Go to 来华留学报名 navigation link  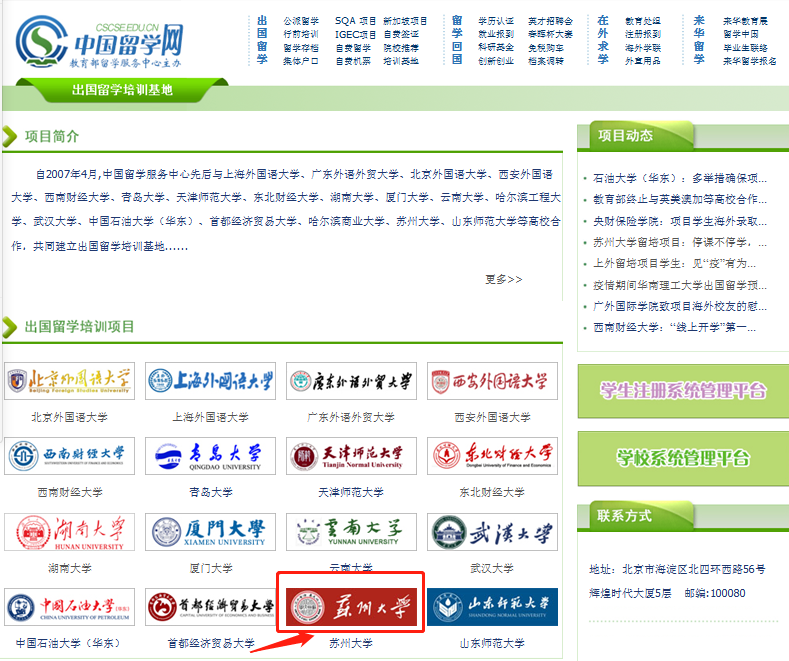749,61
